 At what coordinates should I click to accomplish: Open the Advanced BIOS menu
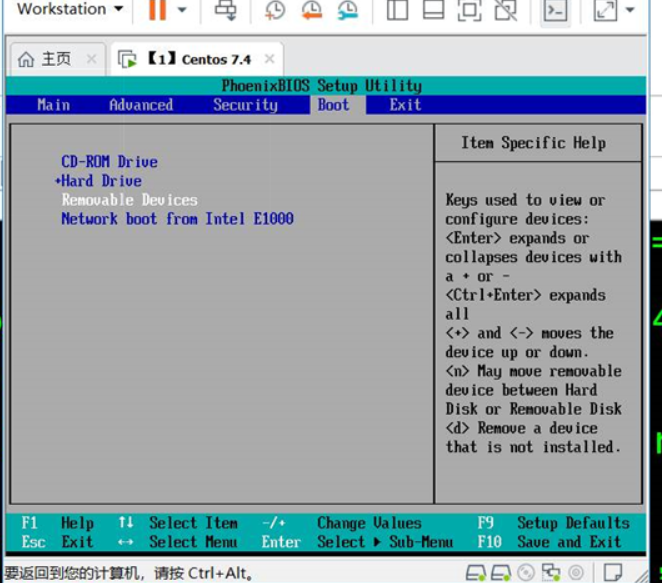(x=141, y=105)
